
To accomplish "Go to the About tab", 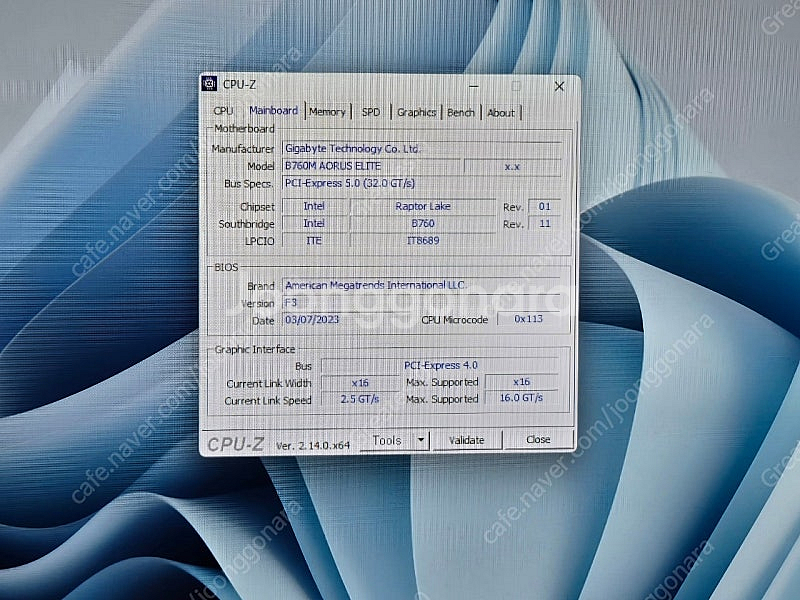I will coord(501,113).
